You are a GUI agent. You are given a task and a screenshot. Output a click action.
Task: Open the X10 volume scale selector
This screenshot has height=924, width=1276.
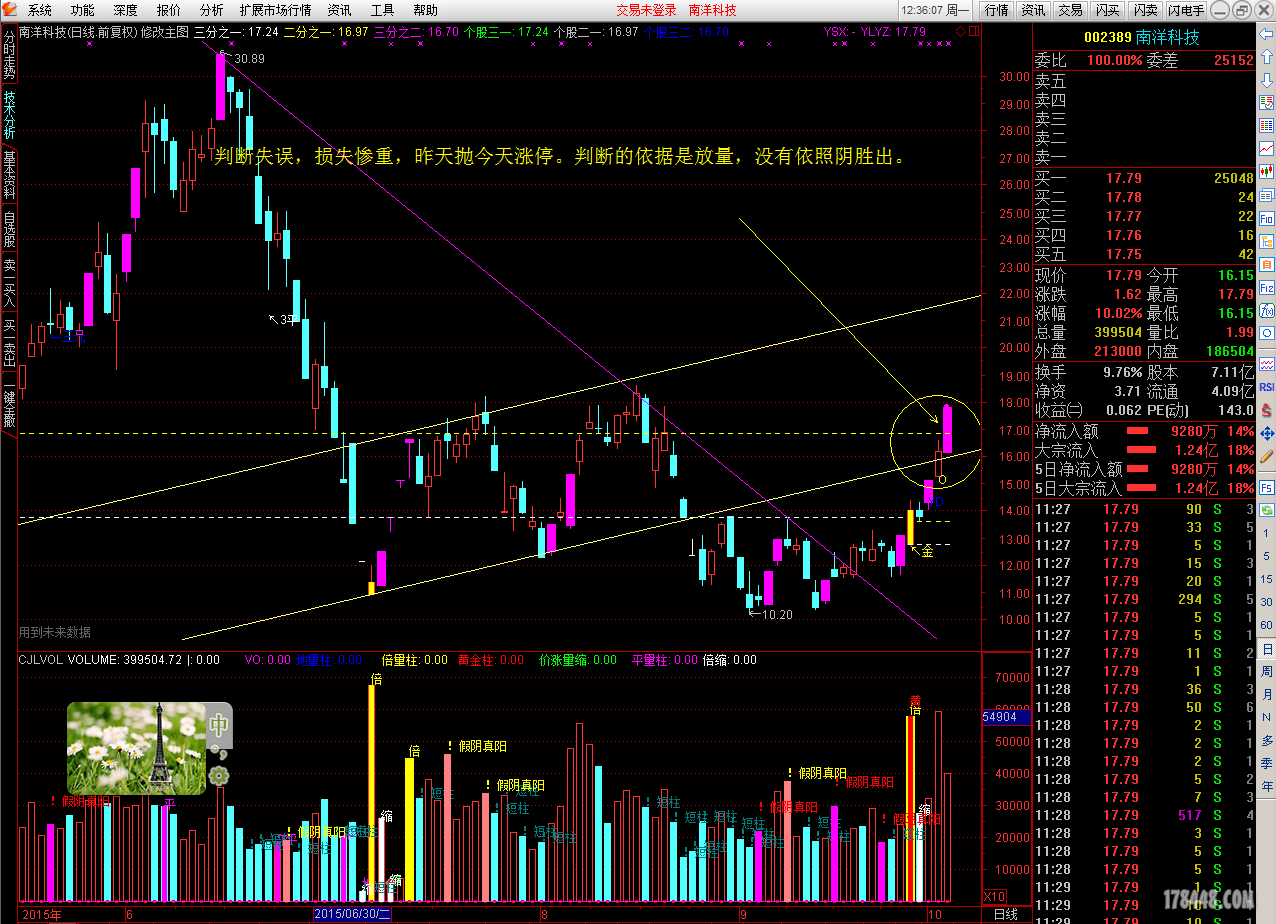tap(995, 896)
